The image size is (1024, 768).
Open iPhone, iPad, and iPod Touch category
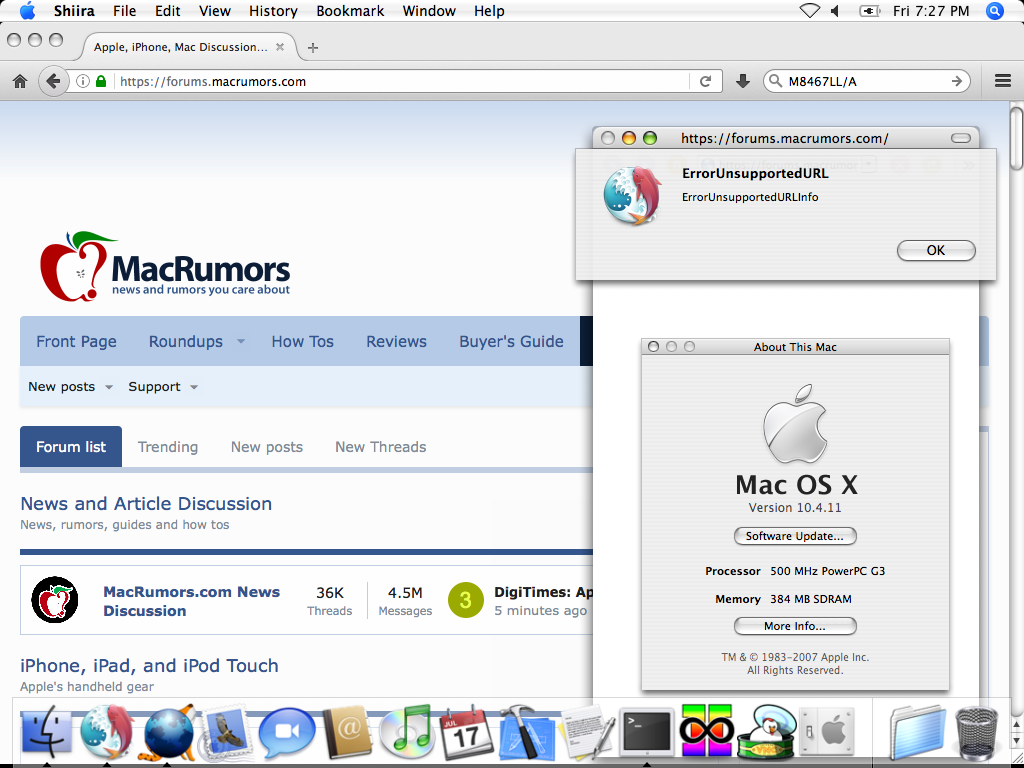click(150, 665)
